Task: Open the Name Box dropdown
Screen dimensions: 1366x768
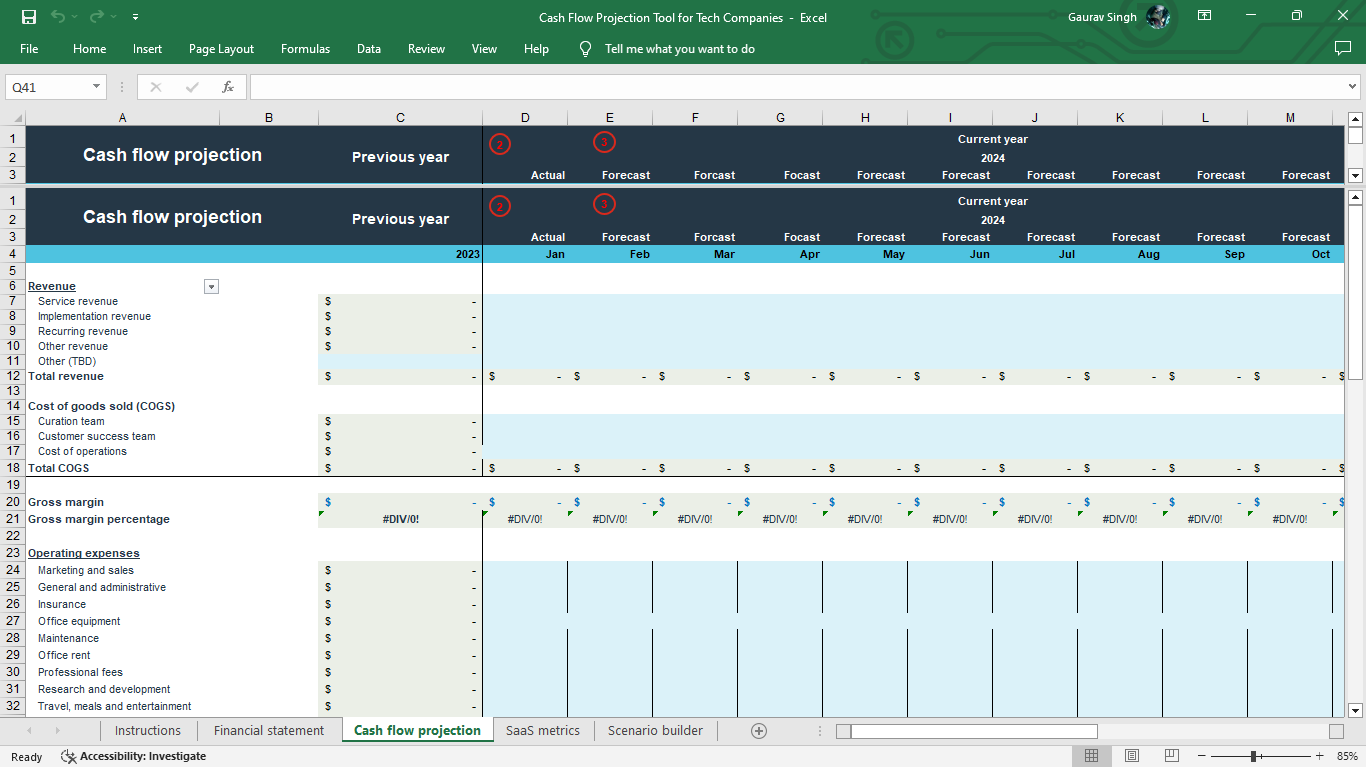Action: 97,86
